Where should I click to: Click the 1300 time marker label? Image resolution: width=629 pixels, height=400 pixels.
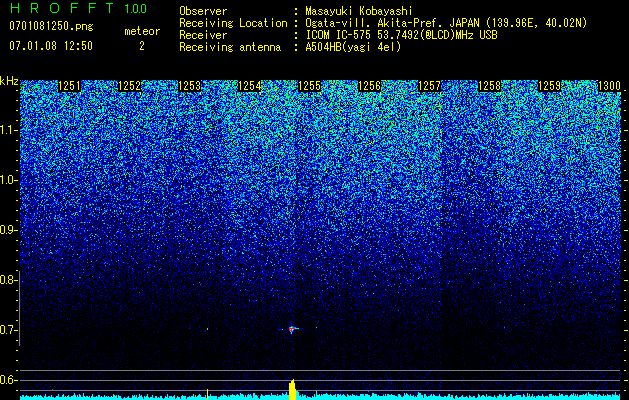pos(609,86)
